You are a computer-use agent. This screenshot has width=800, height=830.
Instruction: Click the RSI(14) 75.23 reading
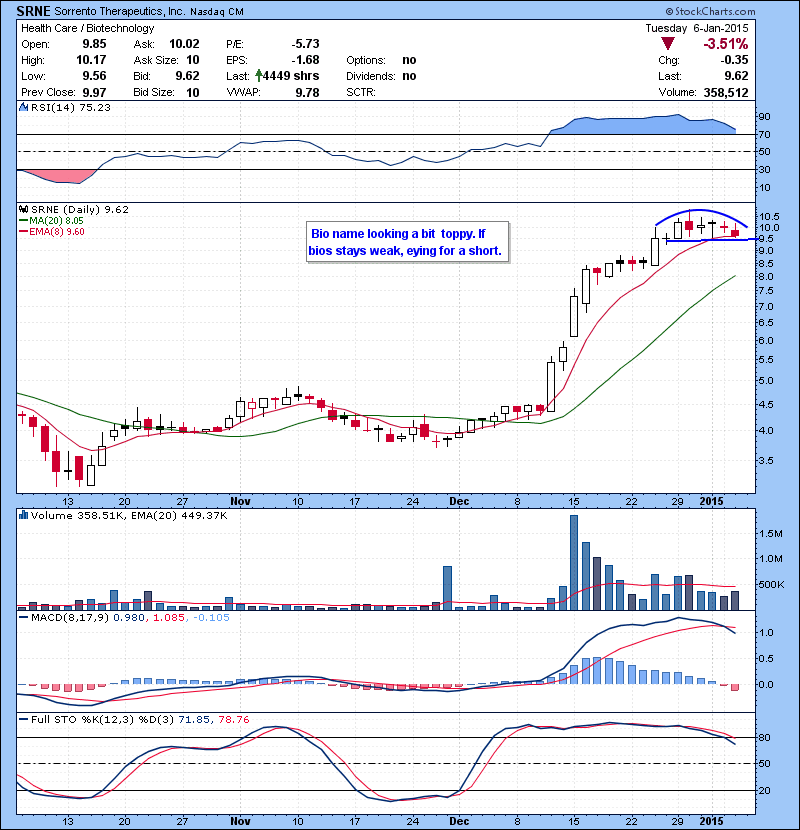click(x=71, y=107)
